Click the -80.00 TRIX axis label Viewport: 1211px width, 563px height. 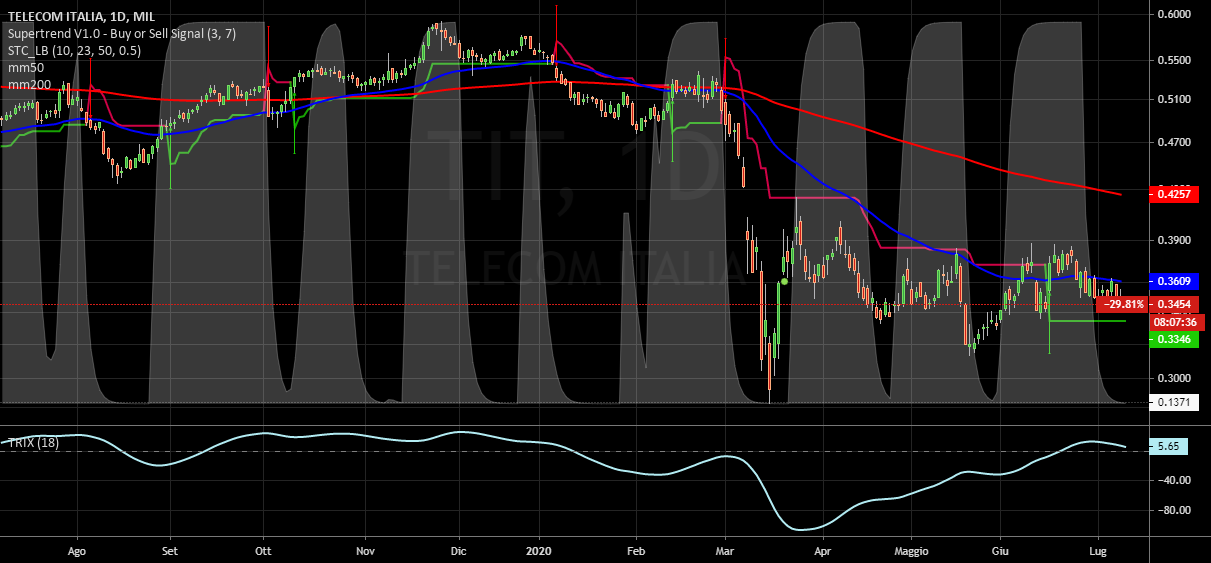(1172, 511)
